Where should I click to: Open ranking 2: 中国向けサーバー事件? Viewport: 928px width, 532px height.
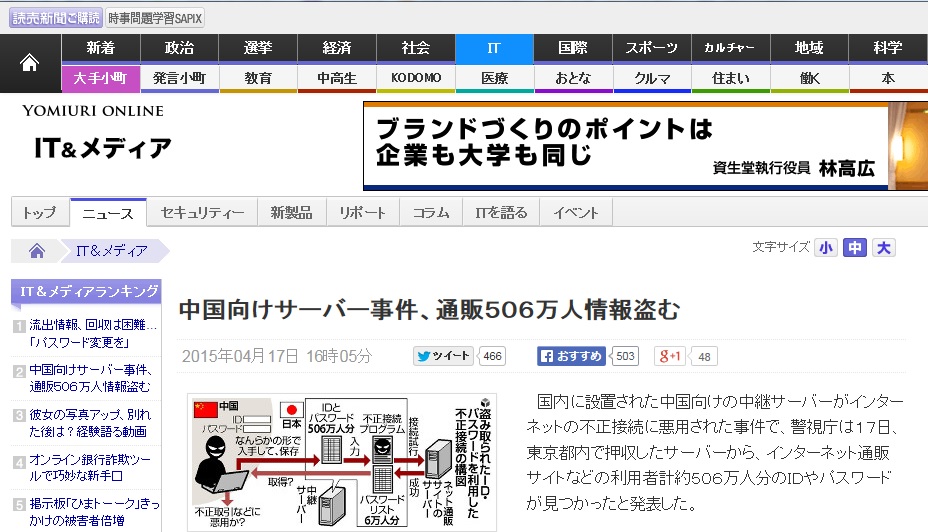pos(91,378)
